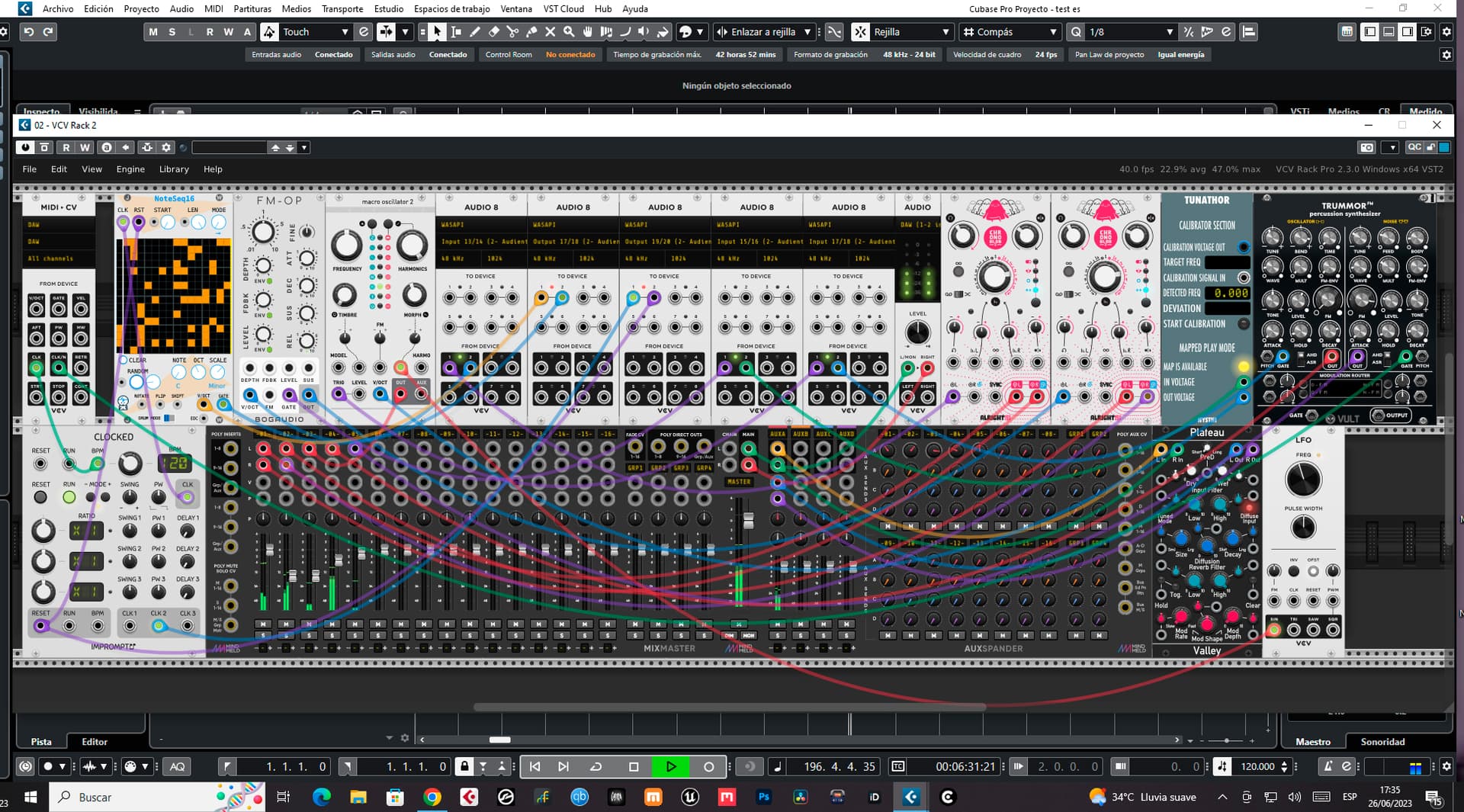Click the Undo arrow icon

tap(29, 32)
